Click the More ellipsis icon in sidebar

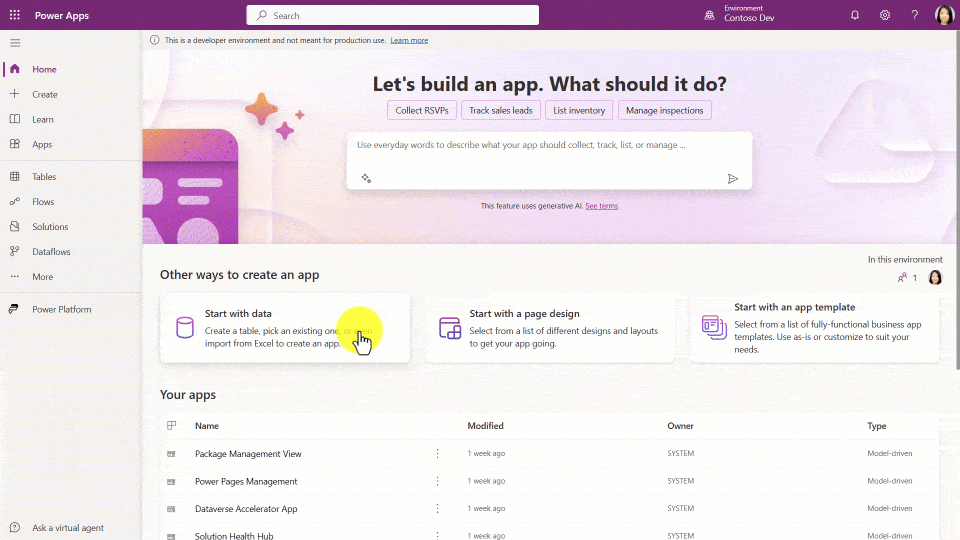(x=15, y=276)
